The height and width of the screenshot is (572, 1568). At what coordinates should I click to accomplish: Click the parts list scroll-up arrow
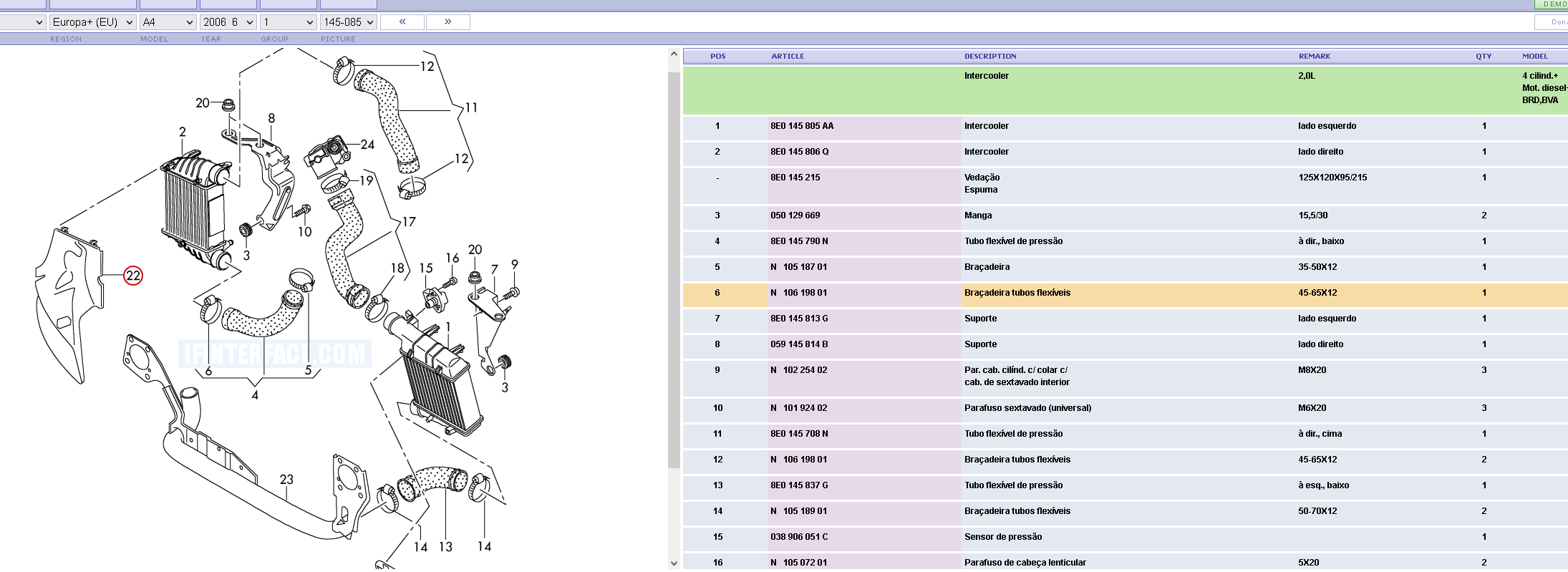pyautogui.click(x=674, y=54)
